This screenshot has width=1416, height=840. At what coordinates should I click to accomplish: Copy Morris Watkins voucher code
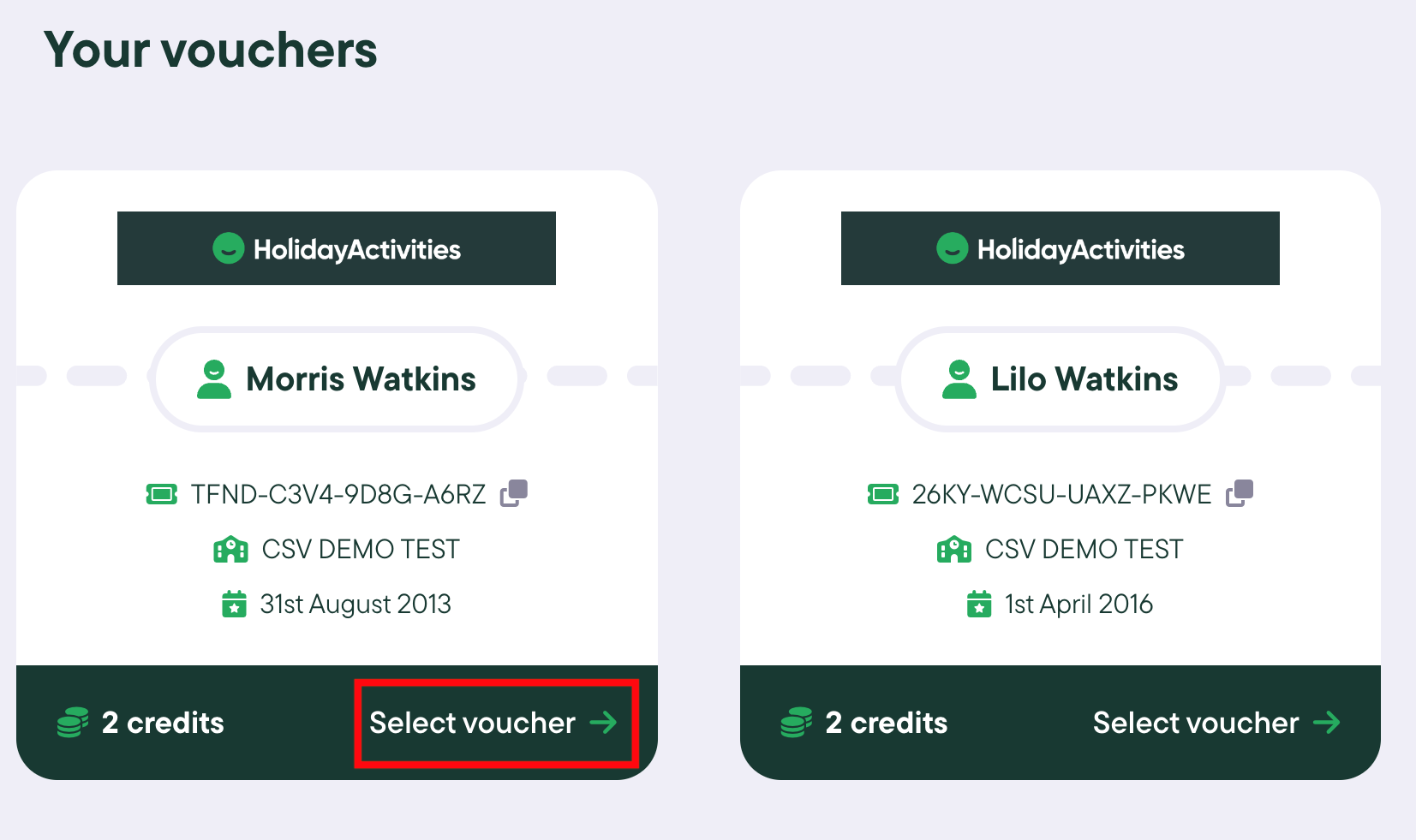514,493
